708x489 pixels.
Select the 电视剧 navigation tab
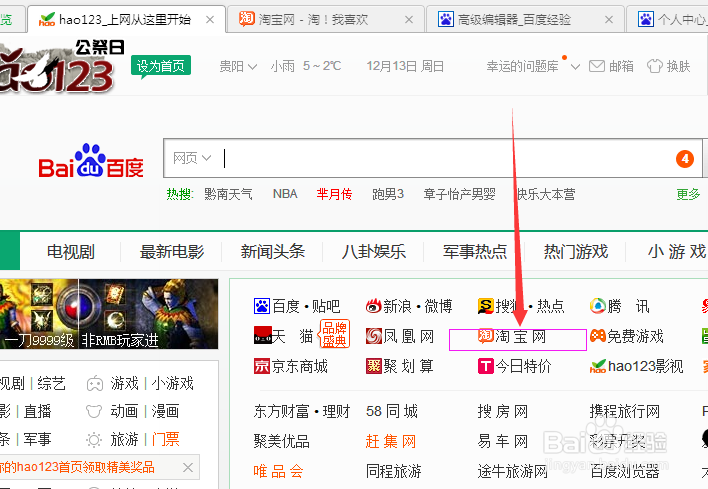coord(70,252)
